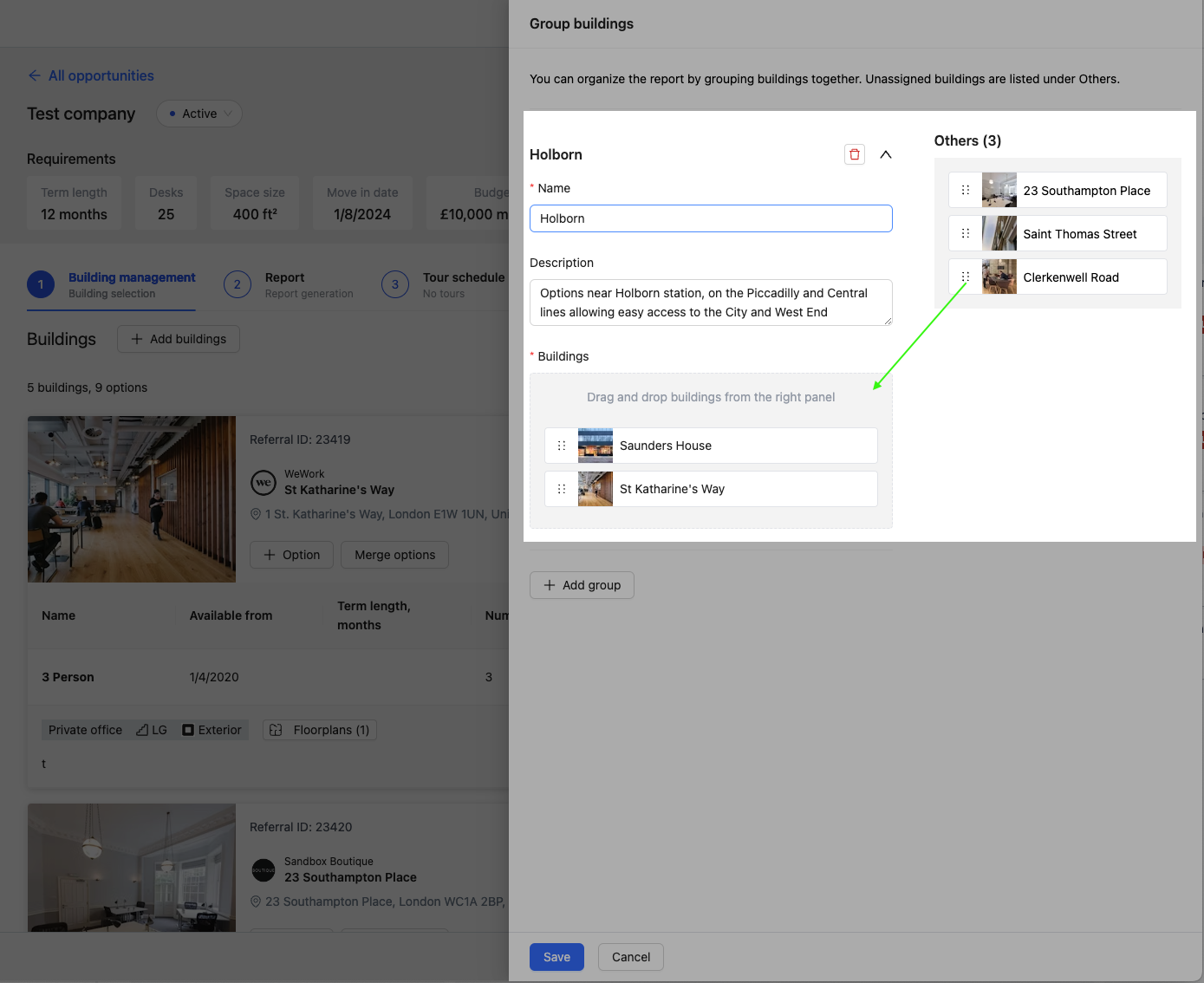Click the Private office tag
The height and width of the screenshot is (983, 1204).
tap(84, 729)
